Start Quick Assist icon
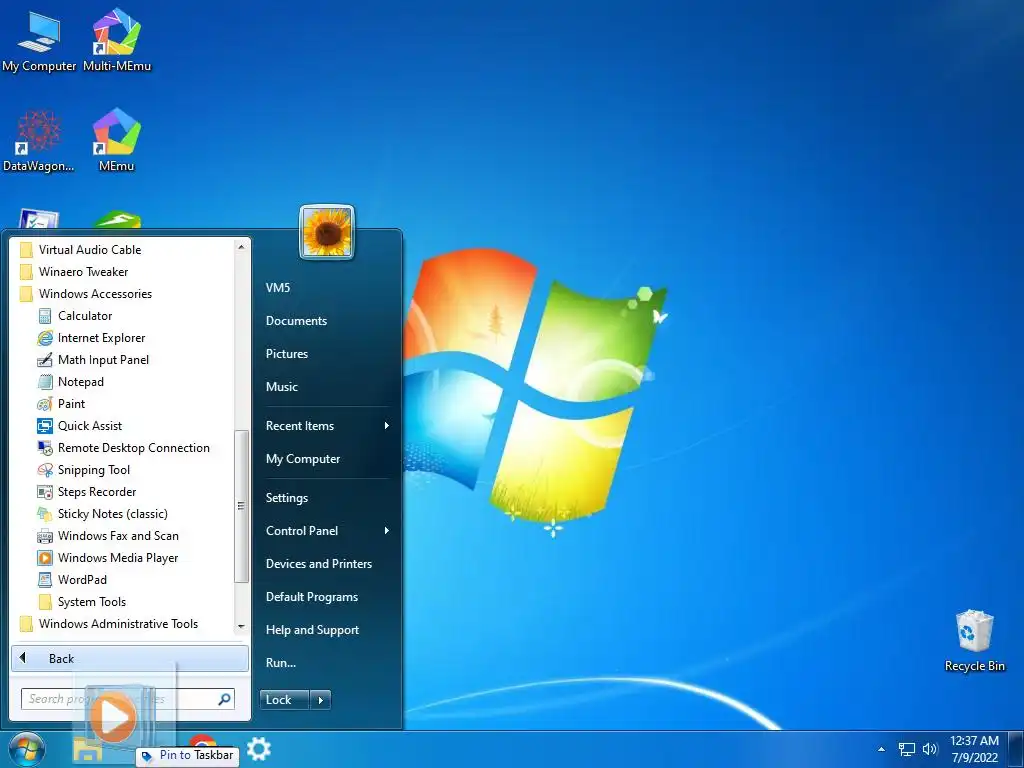This screenshot has width=1024, height=768. (x=44, y=426)
